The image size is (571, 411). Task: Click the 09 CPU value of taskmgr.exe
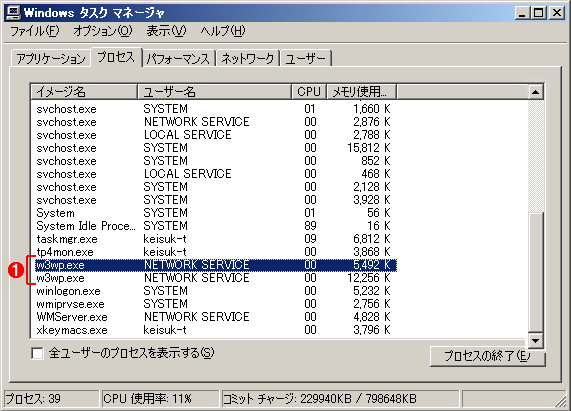(x=310, y=239)
